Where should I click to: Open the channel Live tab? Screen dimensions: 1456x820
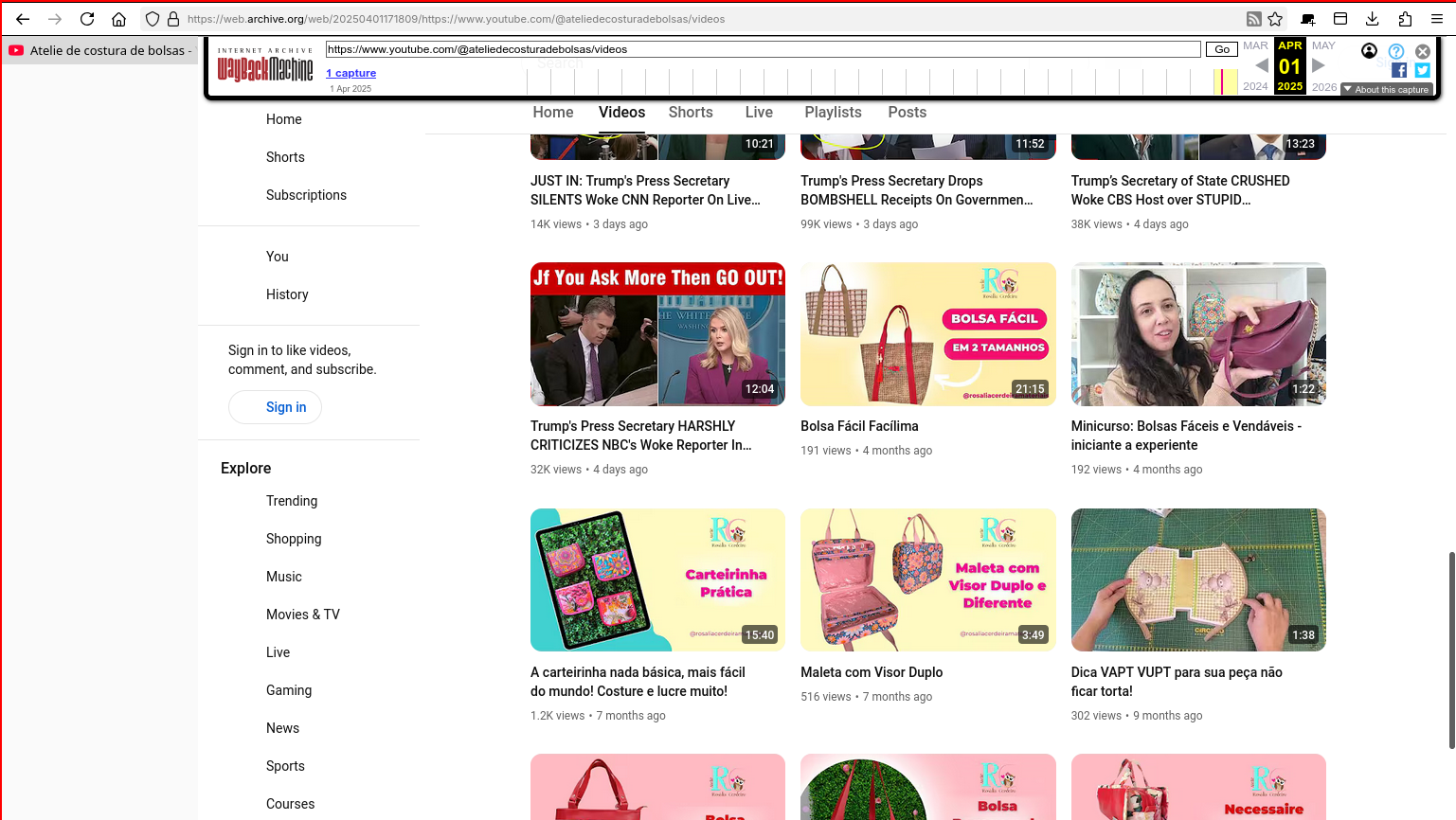[x=759, y=113]
